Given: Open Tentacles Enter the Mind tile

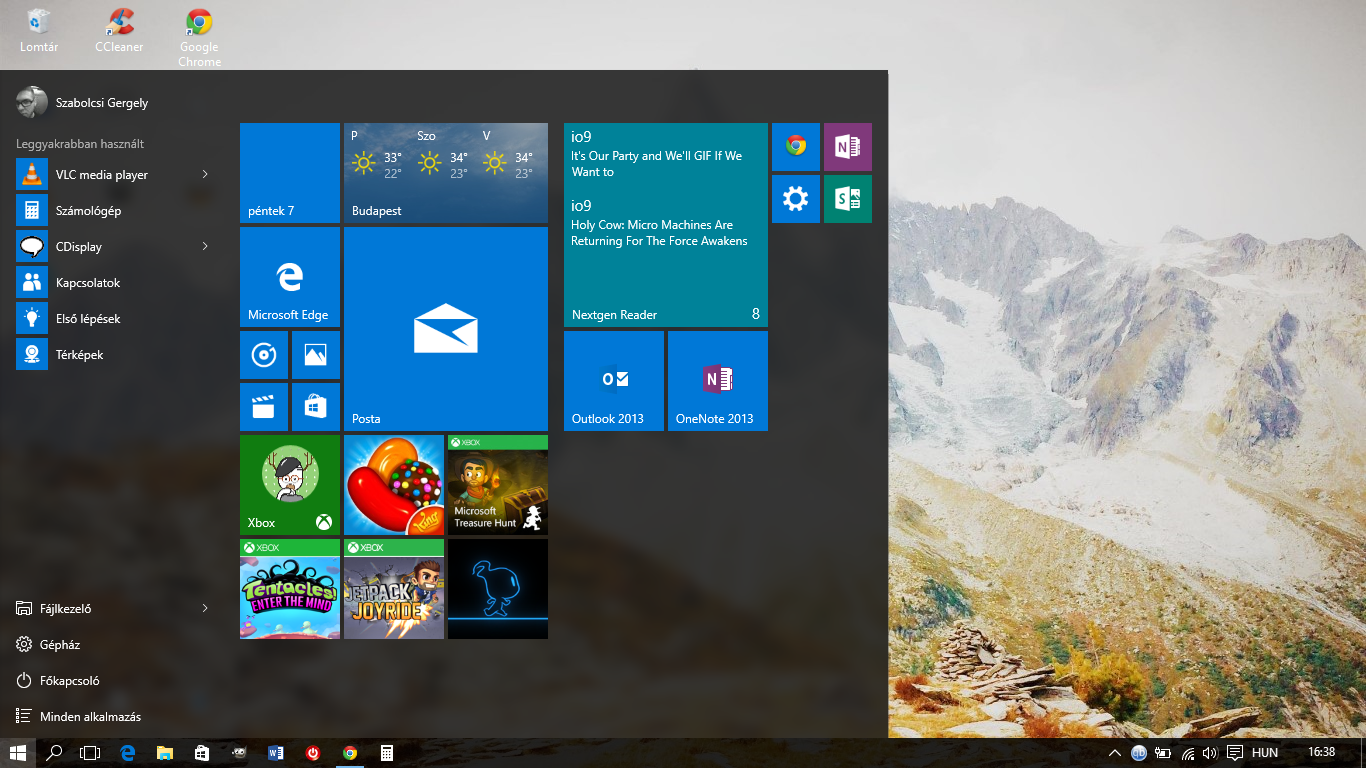Looking at the screenshot, I should point(290,589).
